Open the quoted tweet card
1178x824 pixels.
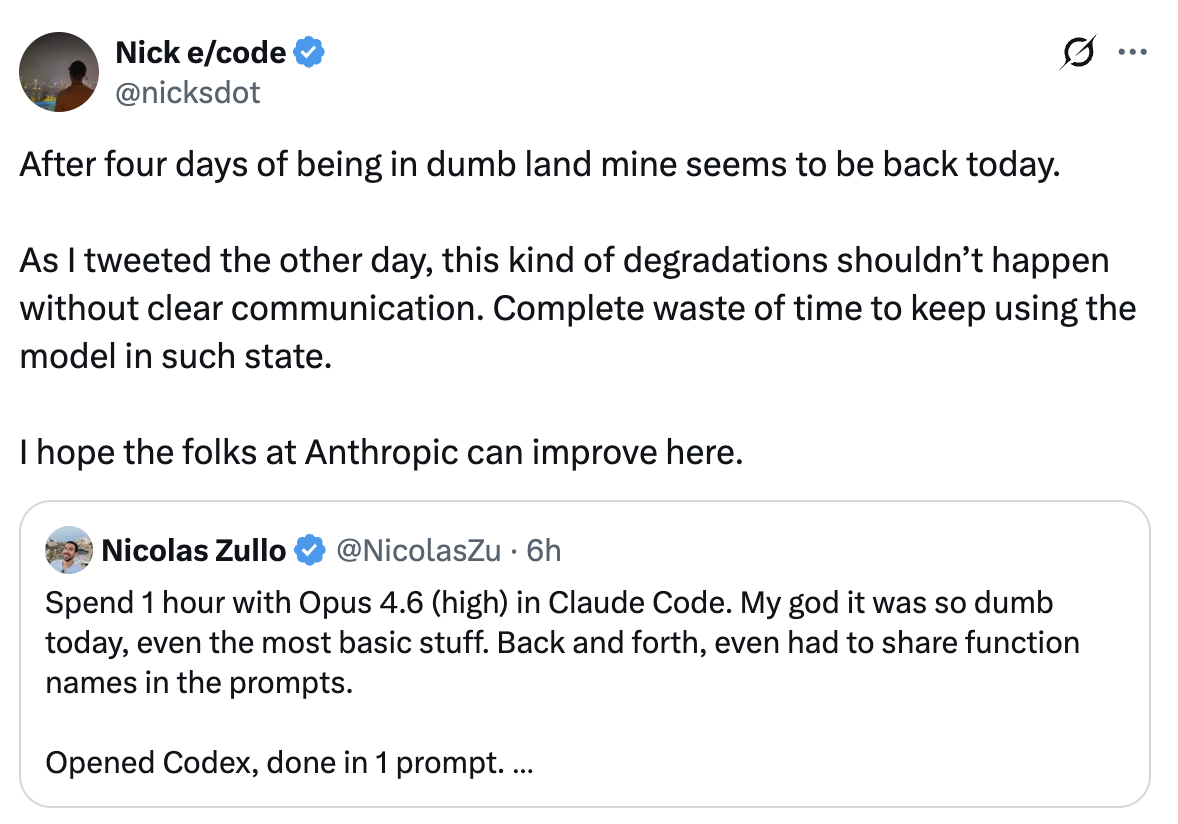(589, 650)
